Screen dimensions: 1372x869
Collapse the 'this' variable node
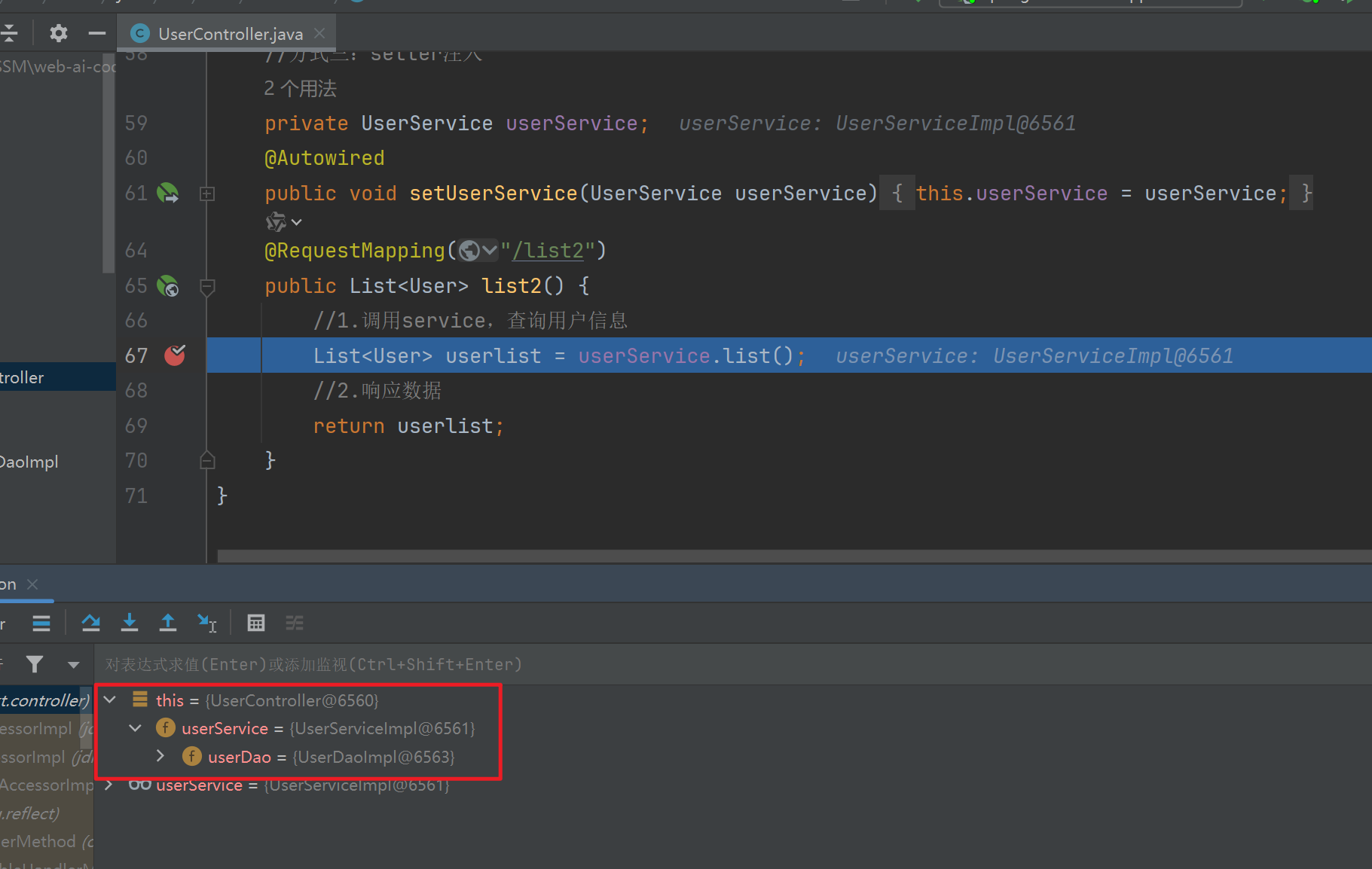click(110, 700)
